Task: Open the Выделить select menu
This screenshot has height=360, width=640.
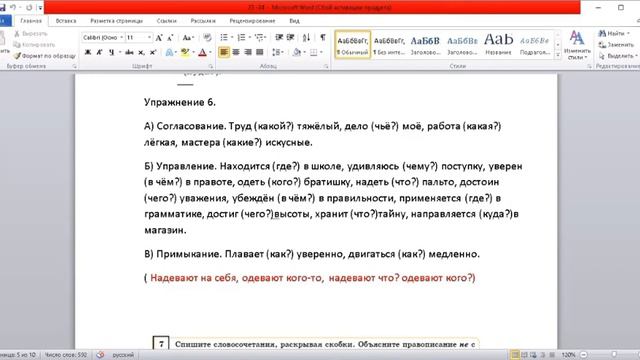Action: coord(617,56)
